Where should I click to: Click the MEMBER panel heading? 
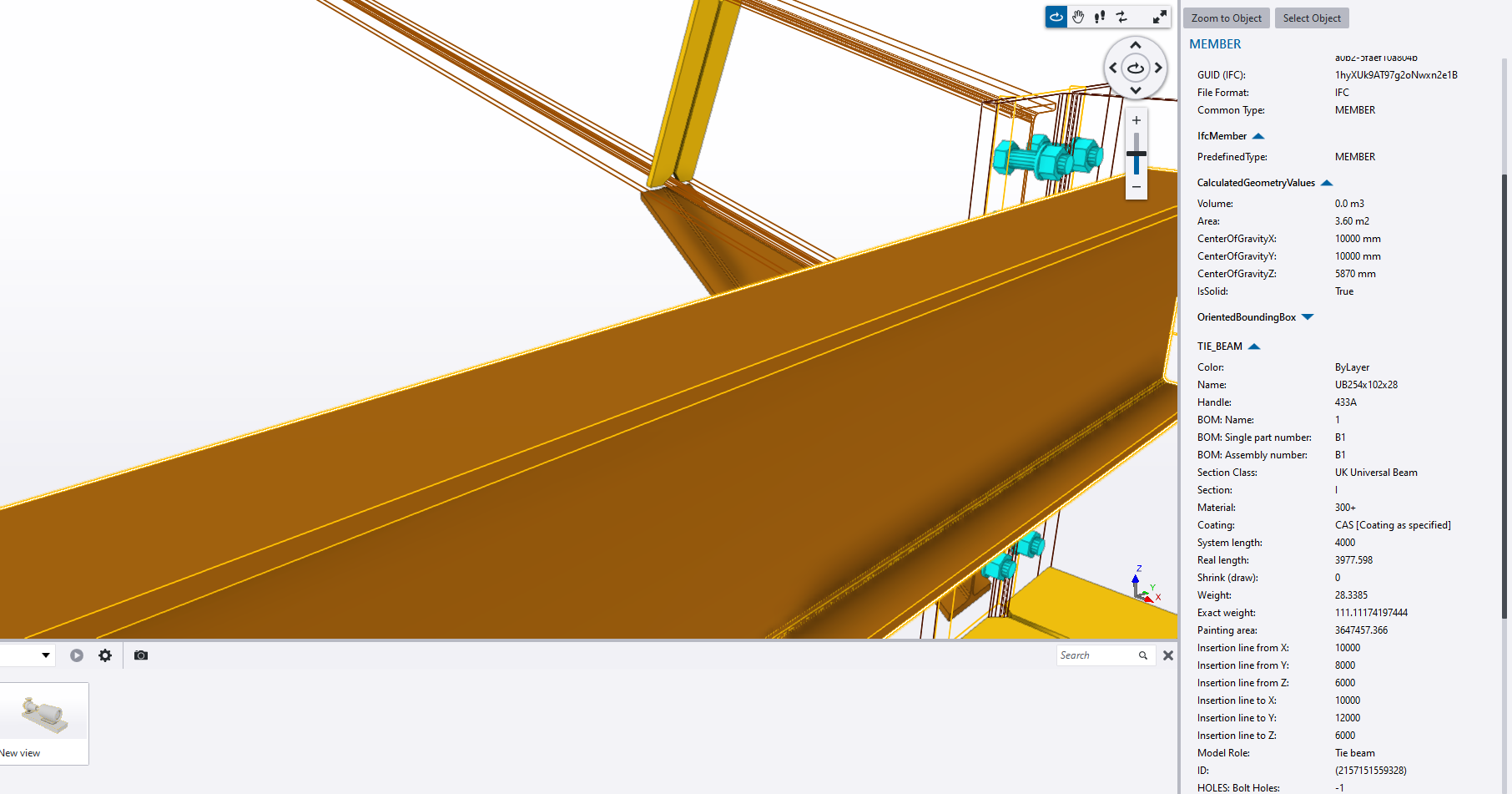click(x=1215, y=44)
